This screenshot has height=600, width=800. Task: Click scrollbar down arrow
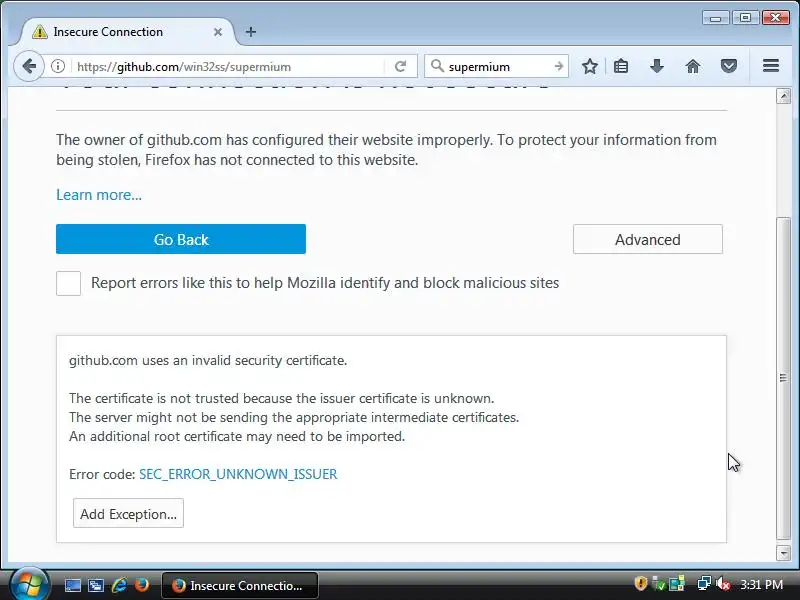coord(784,553)
